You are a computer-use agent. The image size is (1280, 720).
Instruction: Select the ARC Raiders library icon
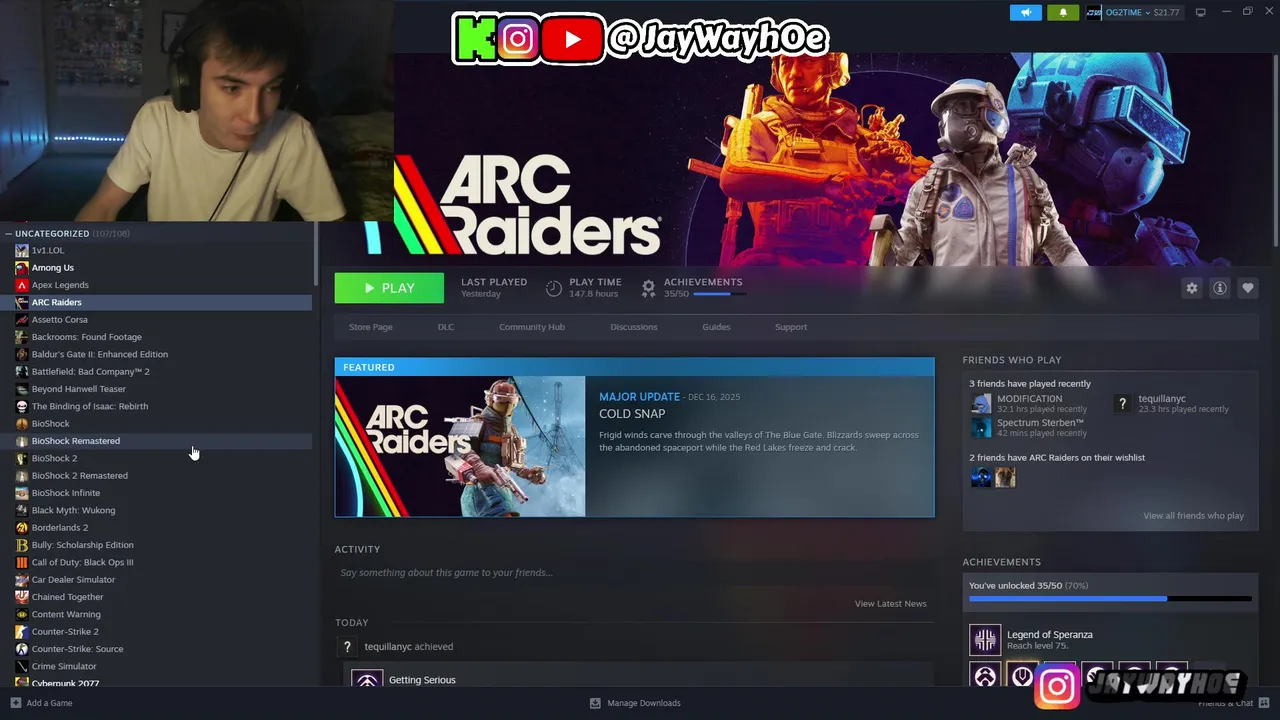pos(22,302)
